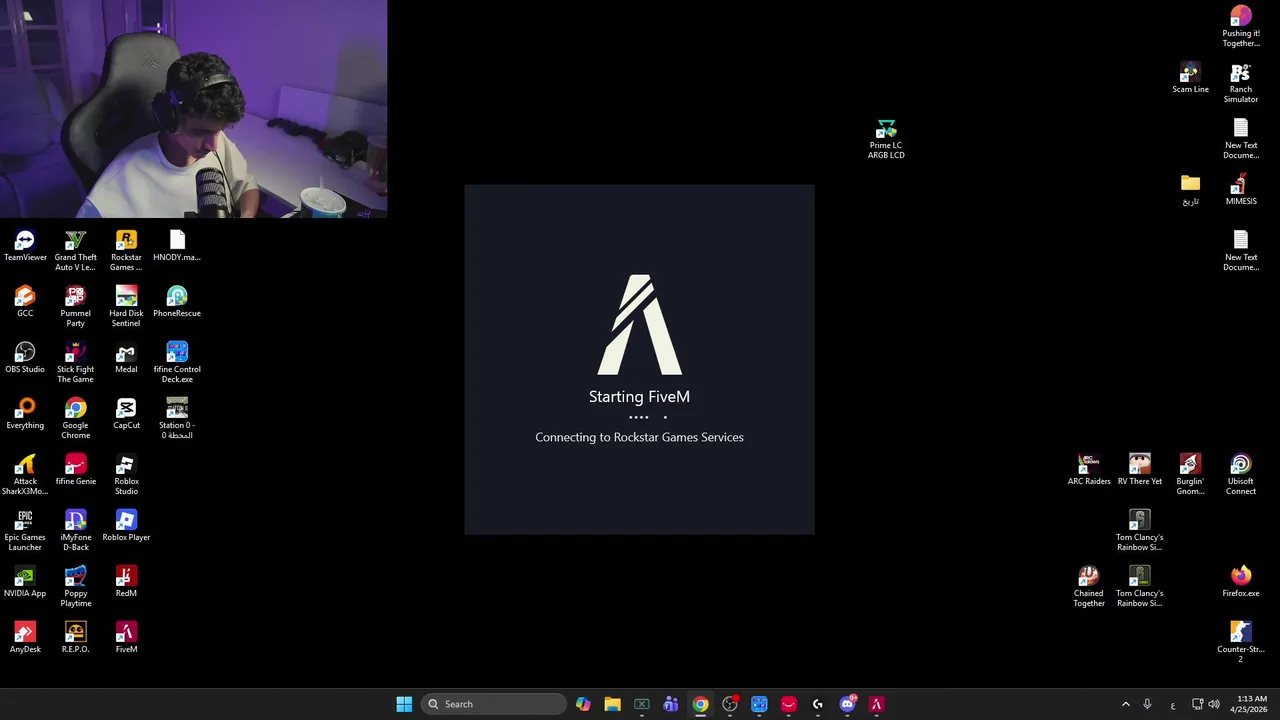
Task: Select the CapCut desktop icon
Action: point(126,414)
